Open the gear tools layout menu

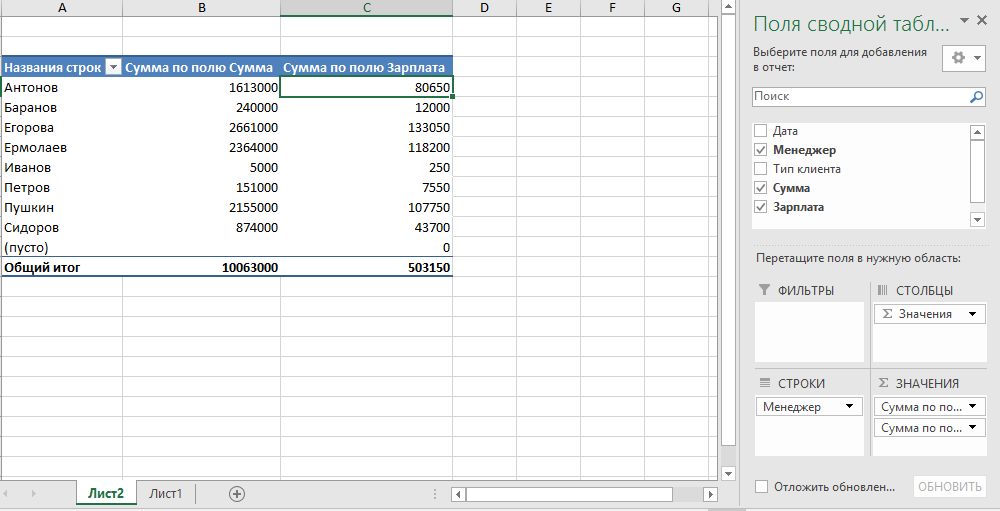(x=965, y=58)
